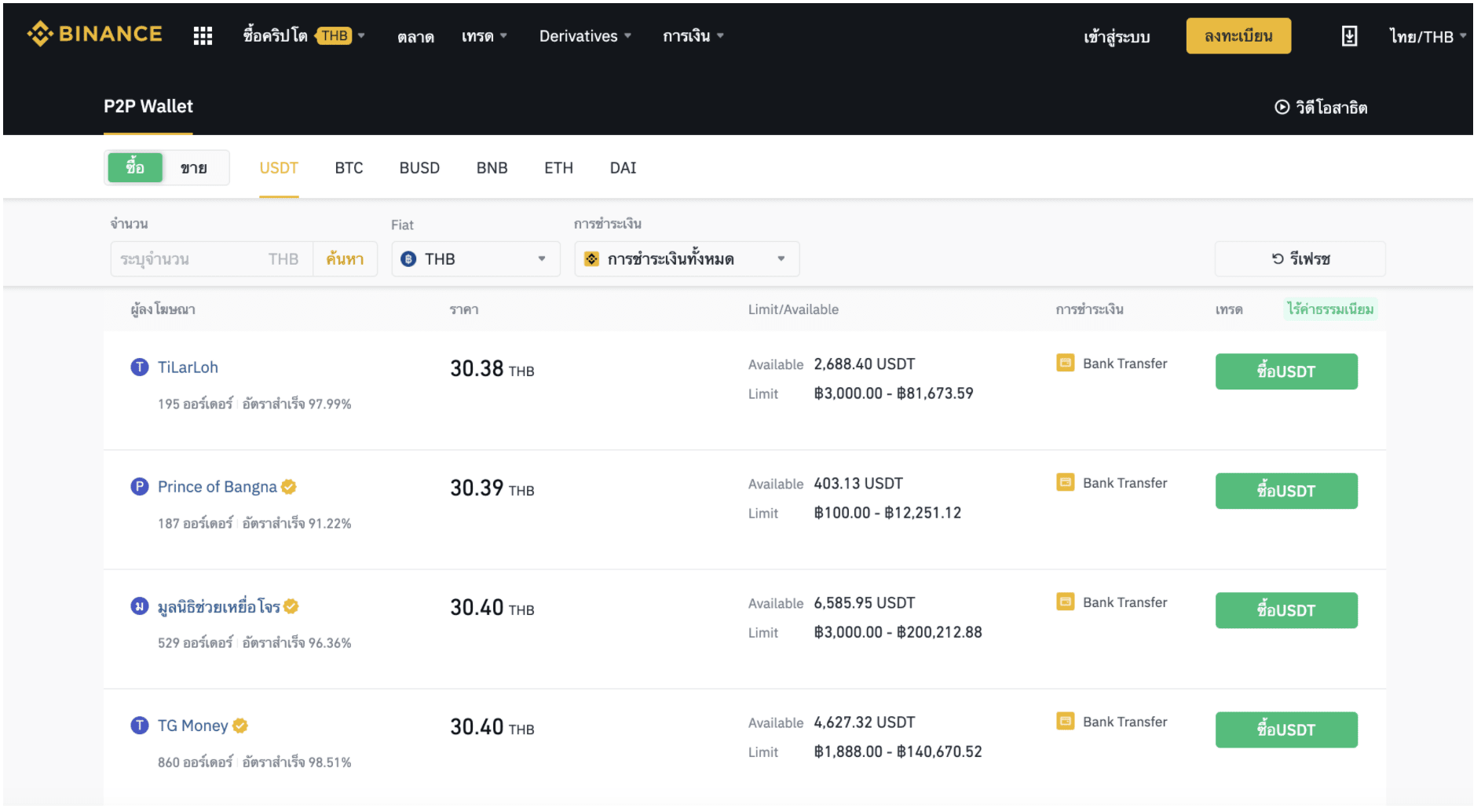Open TiLarLoh advertiser profile
The height and width of the screenshot is (812, 1481).
(188, 368)
